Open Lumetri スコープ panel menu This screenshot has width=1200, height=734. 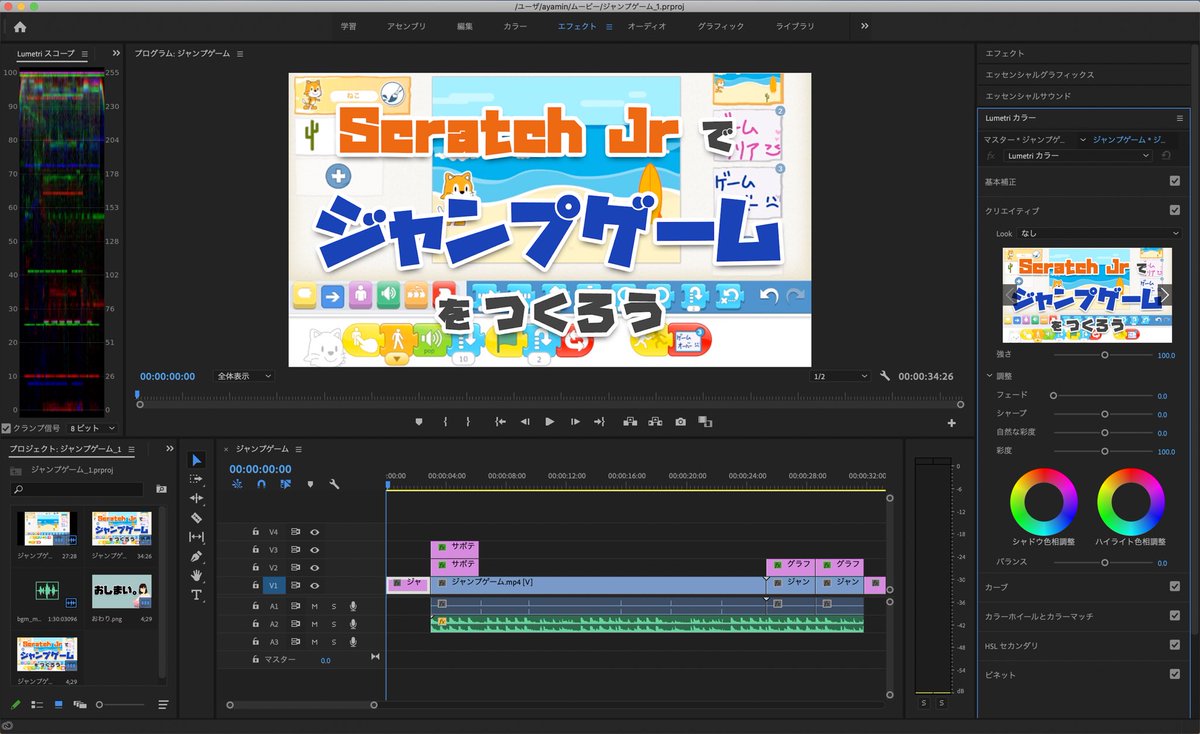(84, 54)
